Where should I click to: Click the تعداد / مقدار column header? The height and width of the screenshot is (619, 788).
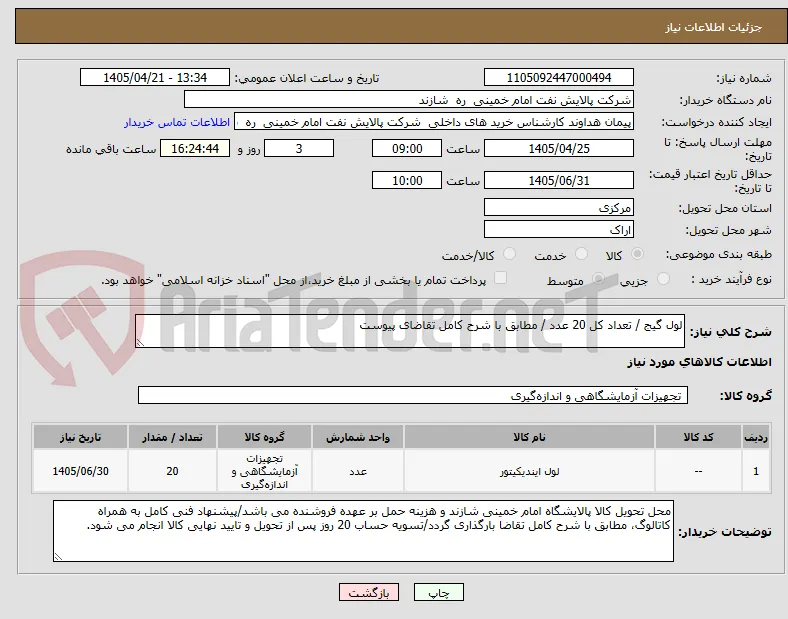[x=172, y=437]
